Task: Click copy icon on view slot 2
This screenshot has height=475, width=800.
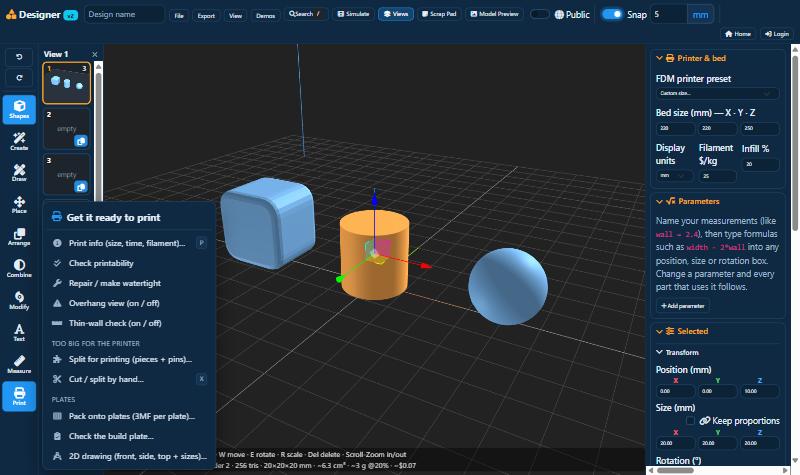Action: click(81, 141)
